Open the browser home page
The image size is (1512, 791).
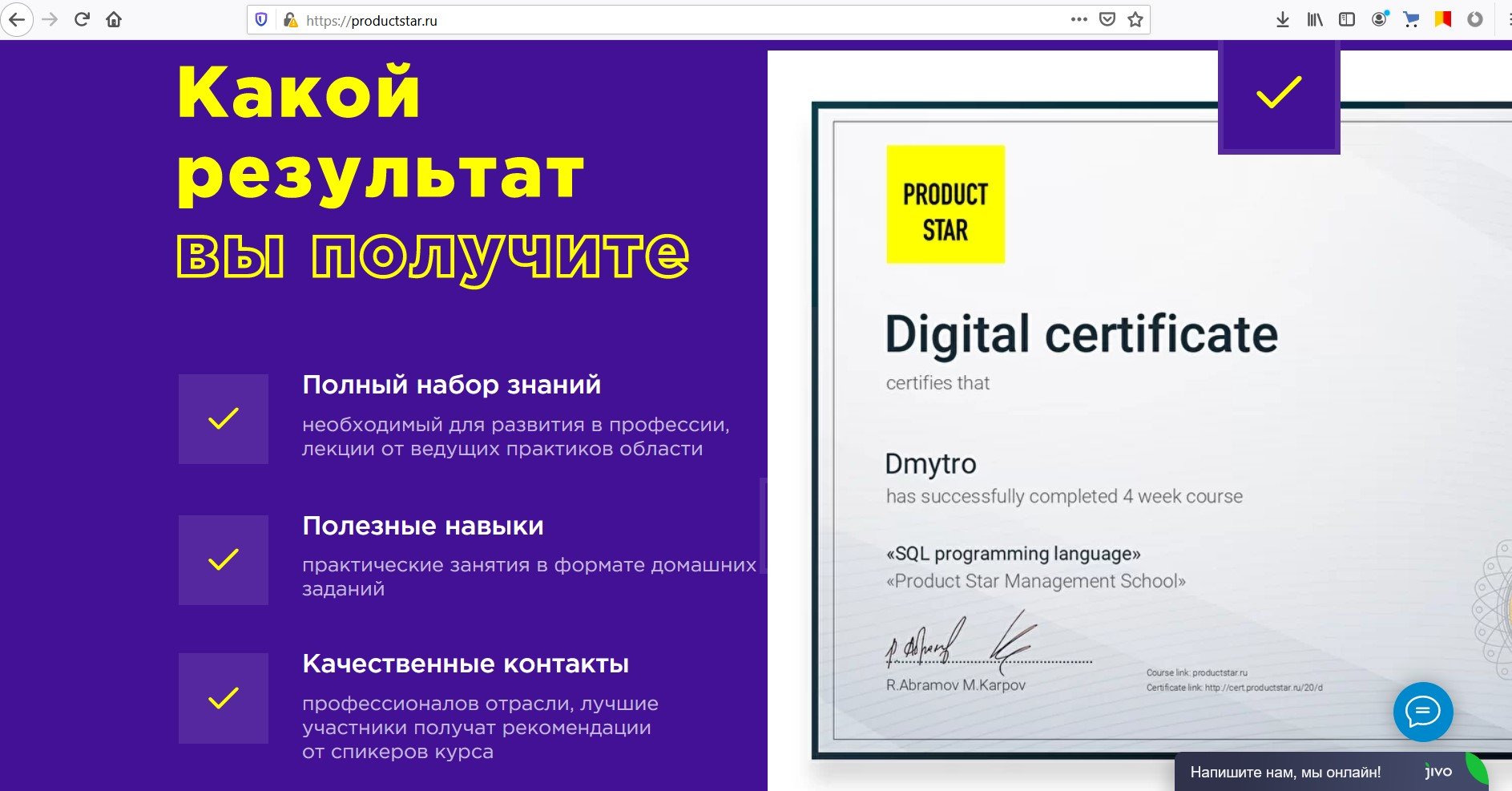coord(114,20)
